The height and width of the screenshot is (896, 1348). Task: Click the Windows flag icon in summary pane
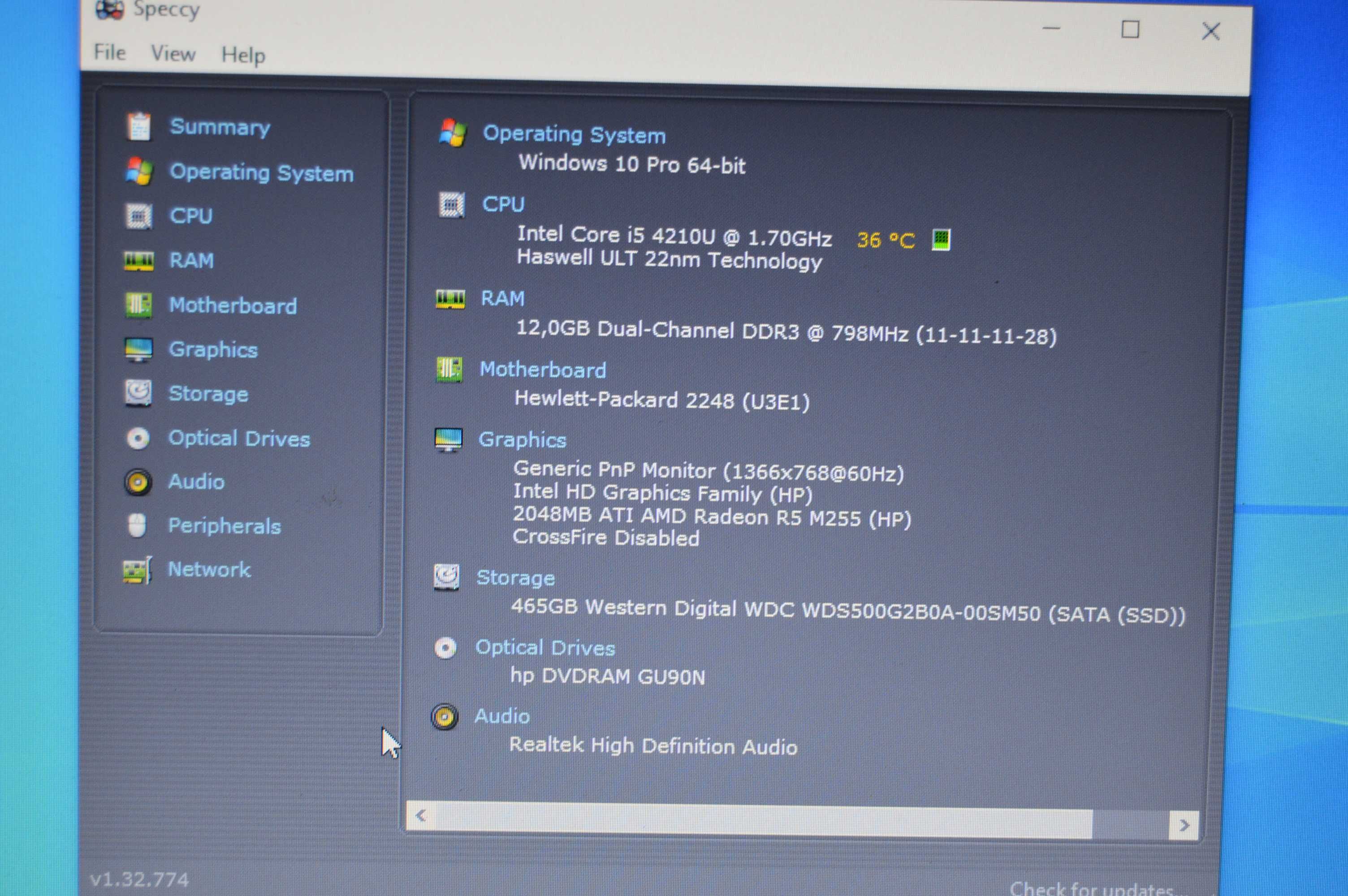point(453,133)
